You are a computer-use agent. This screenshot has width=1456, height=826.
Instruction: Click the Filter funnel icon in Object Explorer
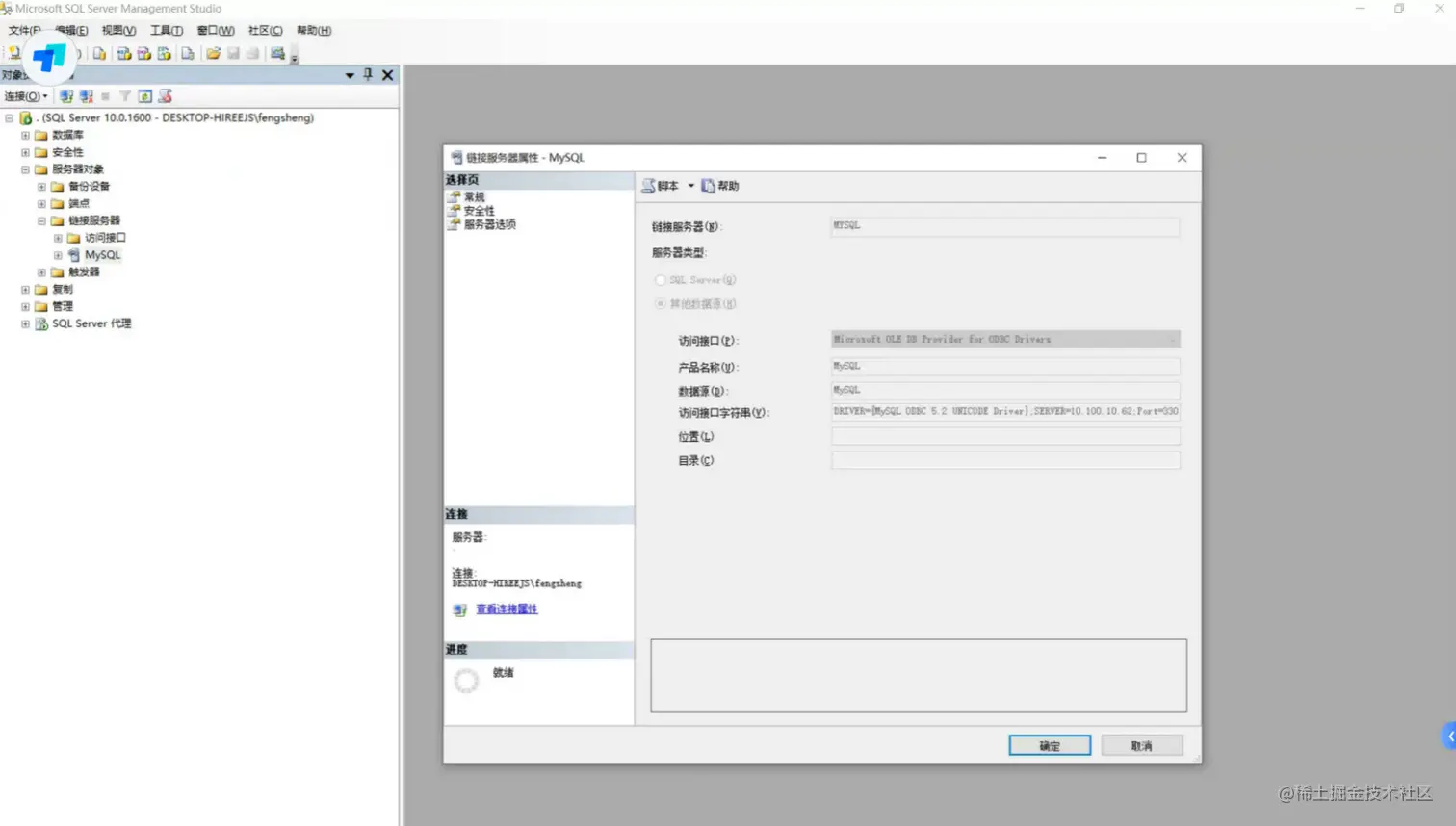coord(125,96)
